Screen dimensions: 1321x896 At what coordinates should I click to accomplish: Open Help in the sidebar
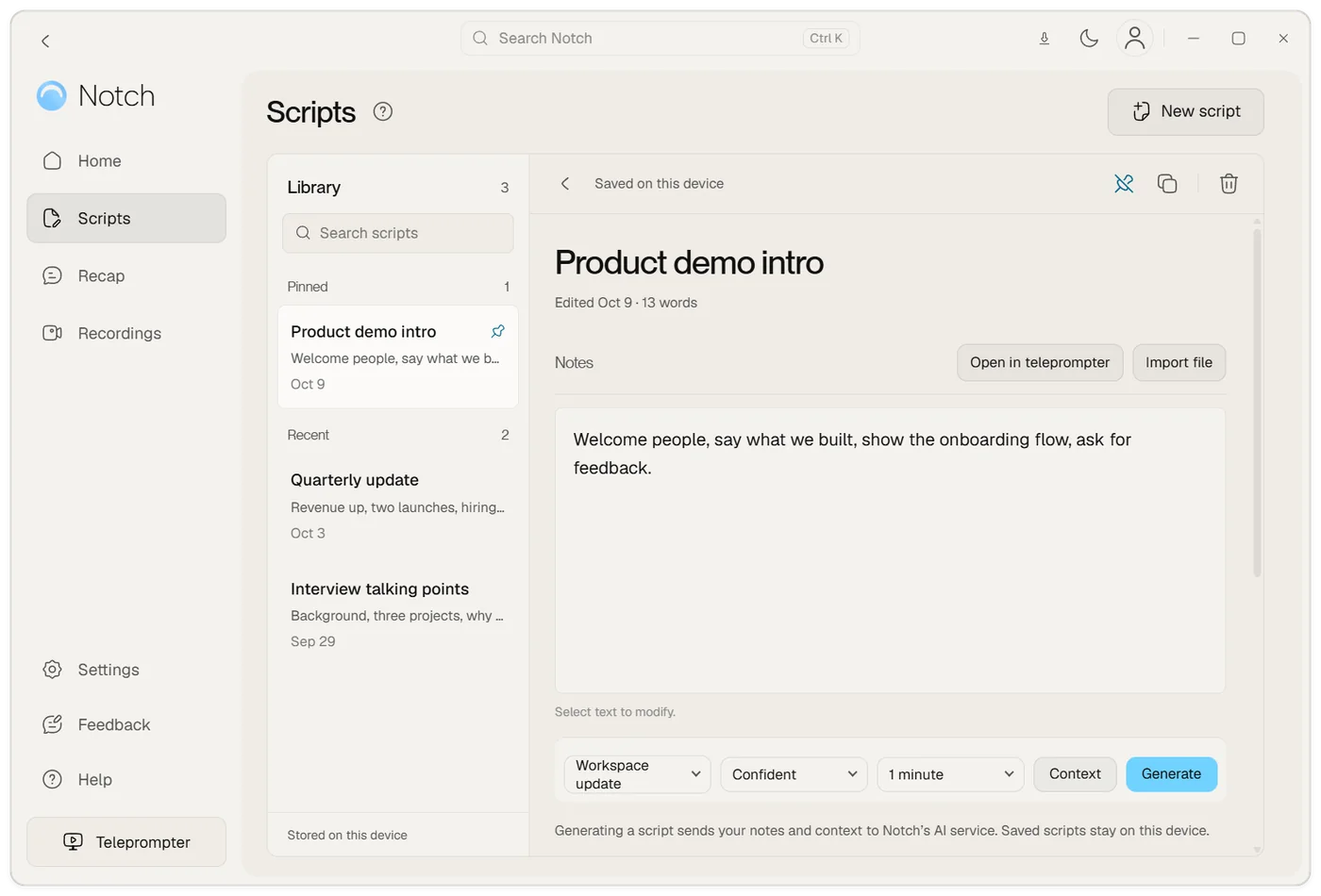coord(126,780)
